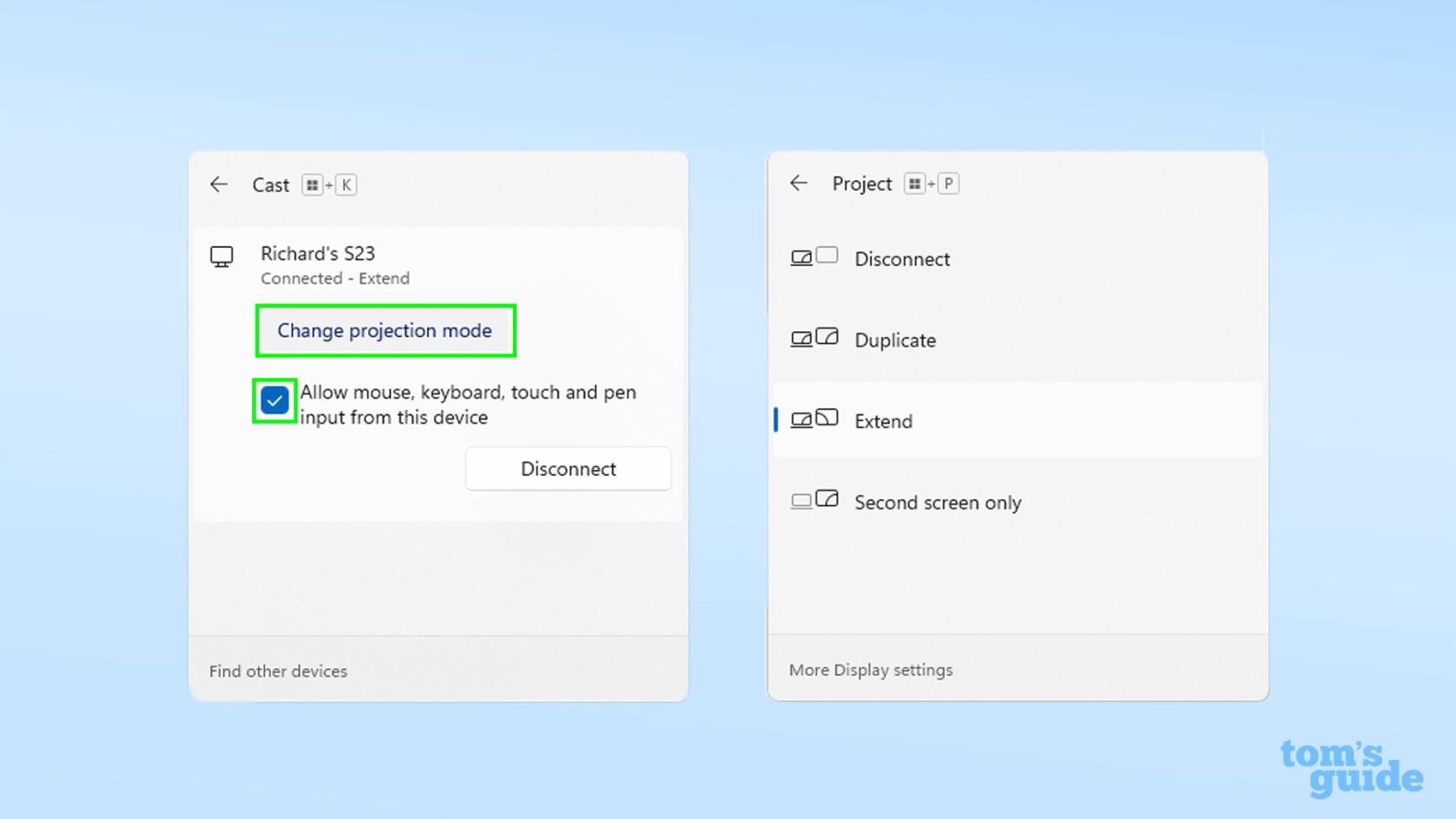The width and height of the screenshot is (1456, 819).
Task: Uncheck Allow mouse, keyboard, touch and pen input
Action: point(275,400)
